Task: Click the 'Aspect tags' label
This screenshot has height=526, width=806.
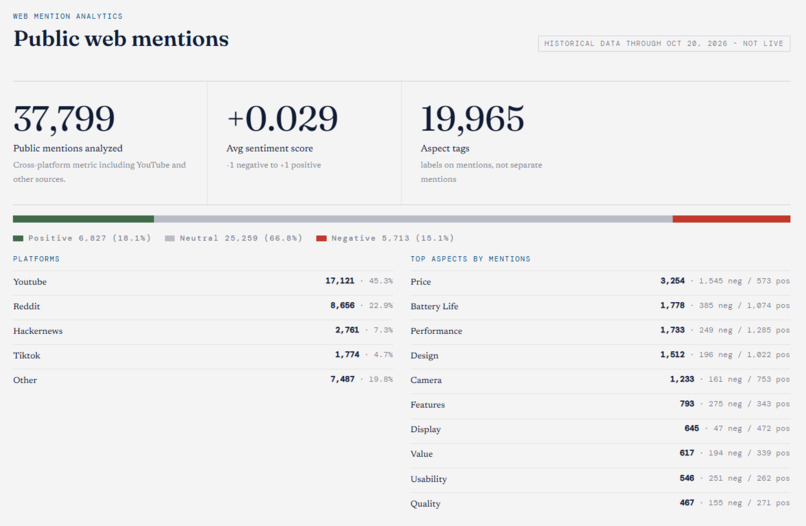Action: point(445,148)
